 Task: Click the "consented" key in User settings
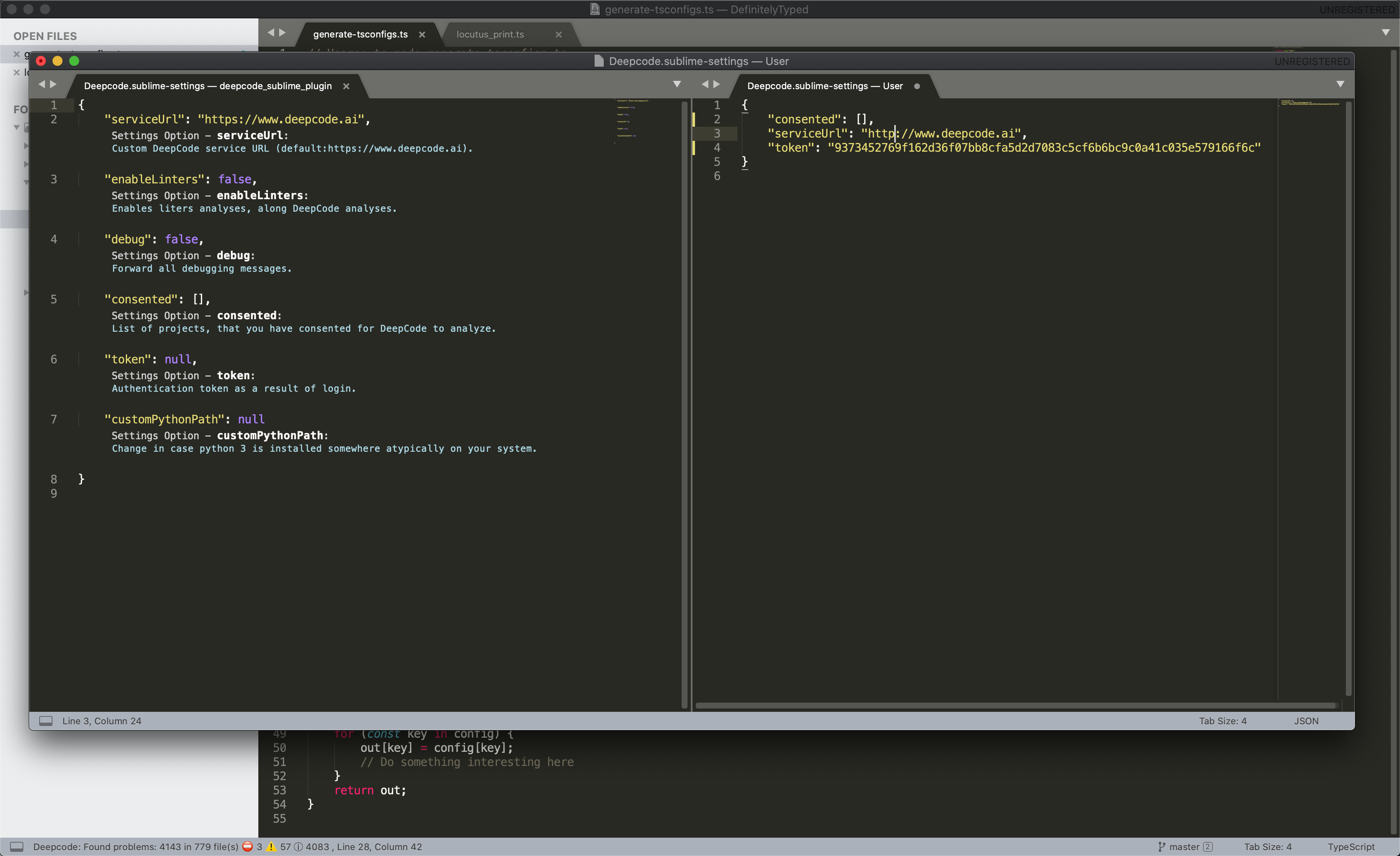804,119
